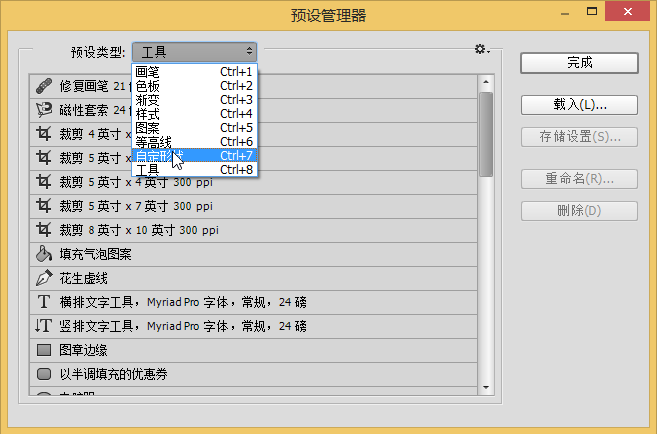657x434 pixels.
Task: Maximize the 预设管理器 window
Action: tap(592, 11)
